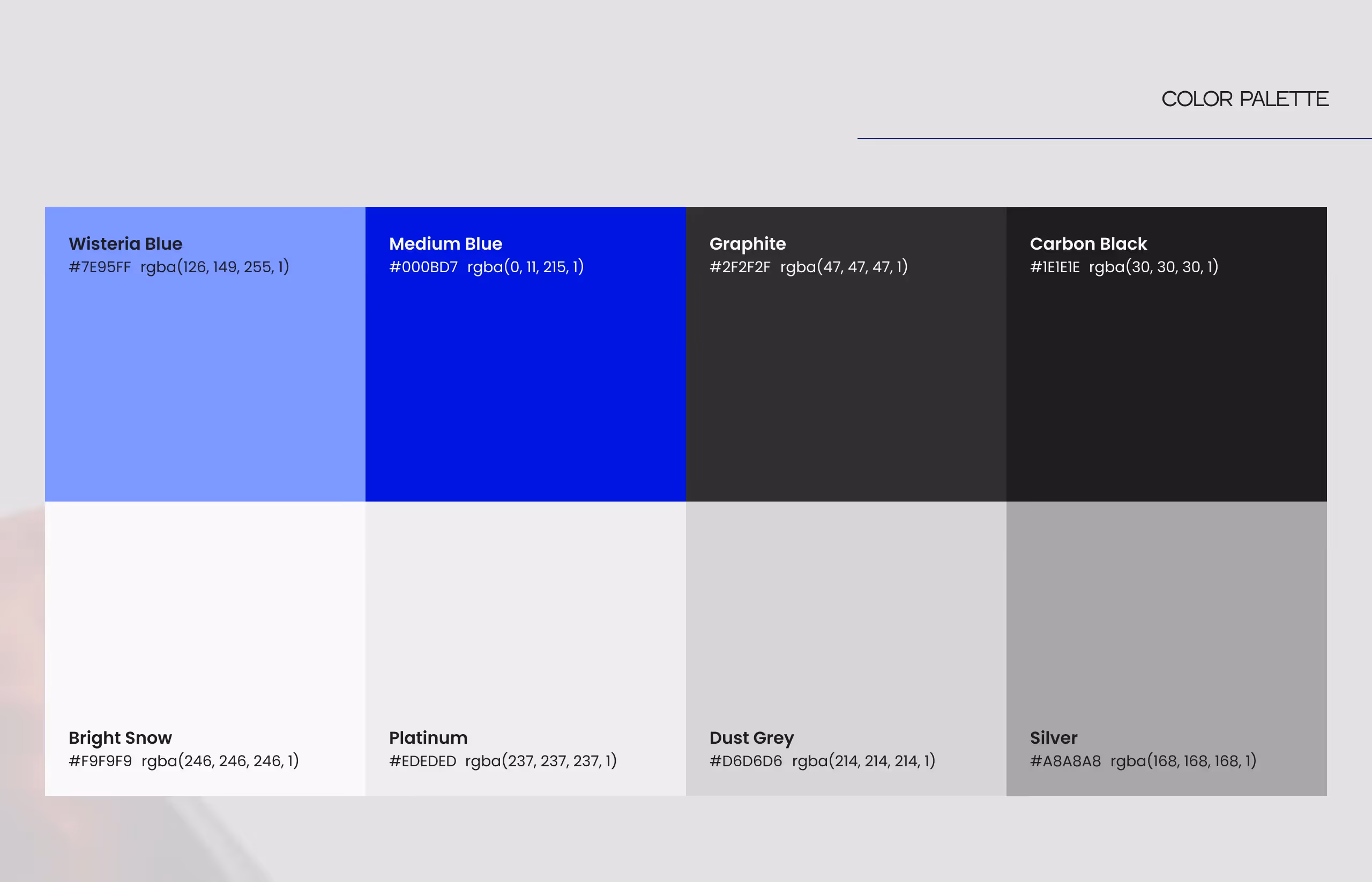This screenshot has height=882, width=1372.
Task: Click hex code #F9F9F9
Action: [x=100, y=761]
